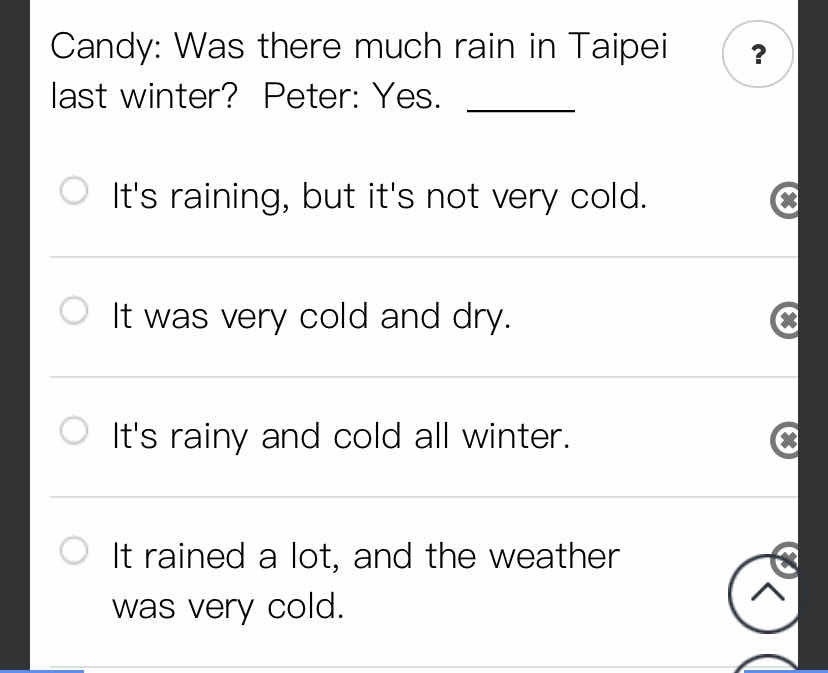Image resolution: width=828 pixels, height=673 pixels.
Task: Click the answer text "It's raining, but it's not very cold."
Action: click(379, 197)
